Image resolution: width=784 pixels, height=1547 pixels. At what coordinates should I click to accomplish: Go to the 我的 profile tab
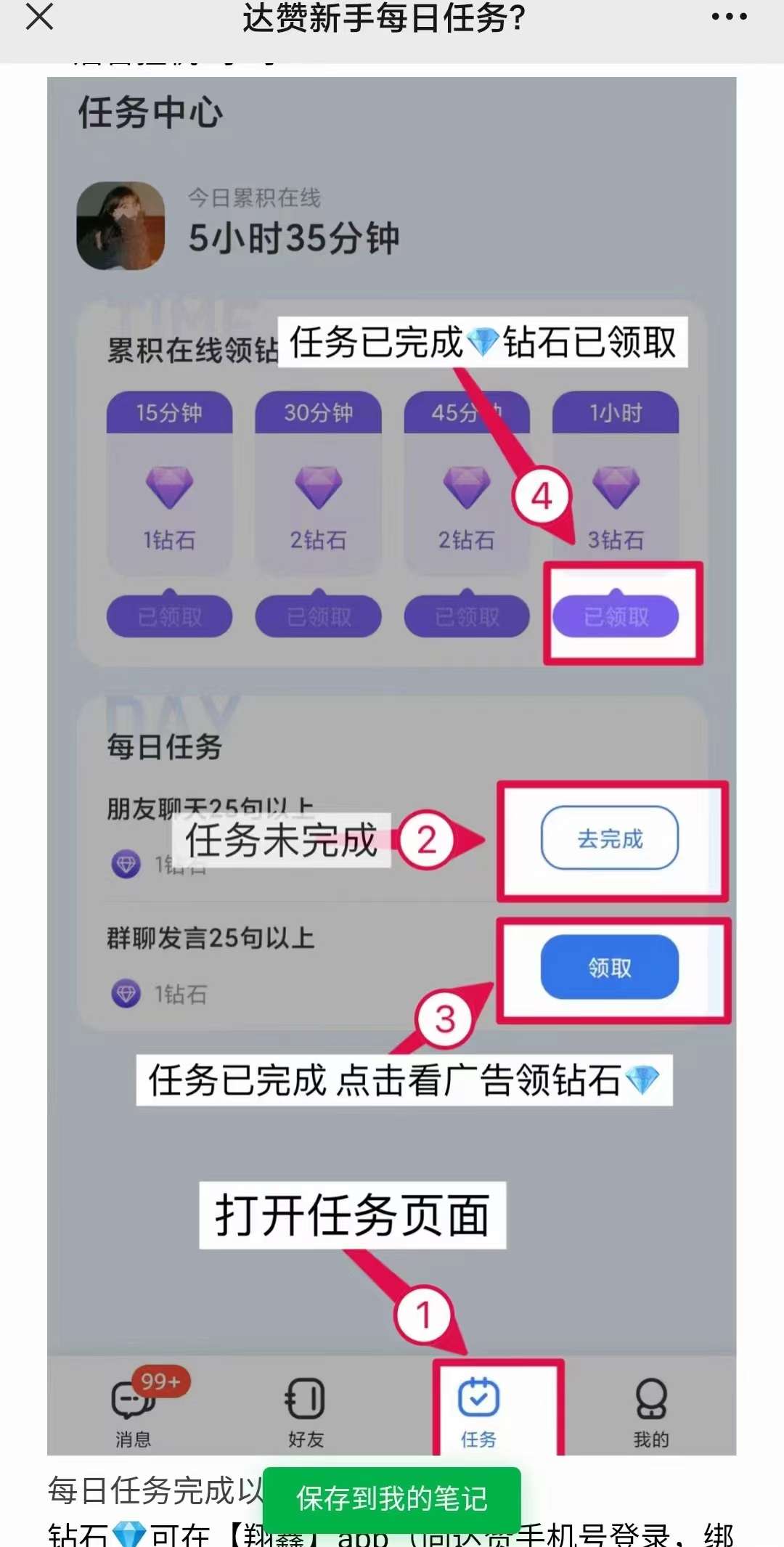651,1412
